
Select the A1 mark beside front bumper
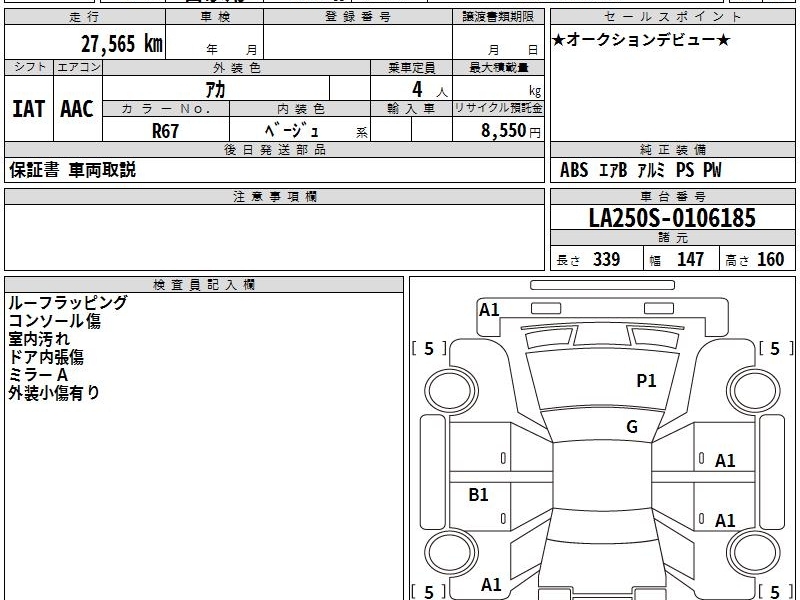489,310
